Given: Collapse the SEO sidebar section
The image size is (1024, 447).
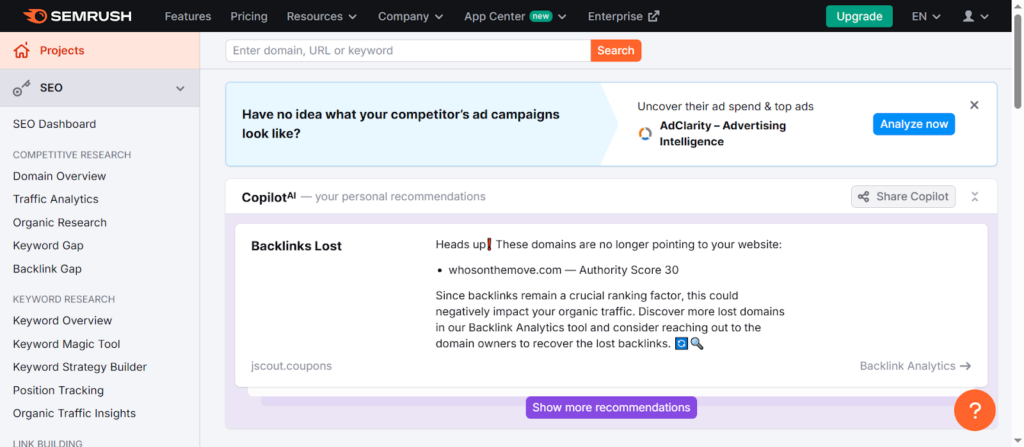Looking at the screenshot, I should [x=180, y=88].
